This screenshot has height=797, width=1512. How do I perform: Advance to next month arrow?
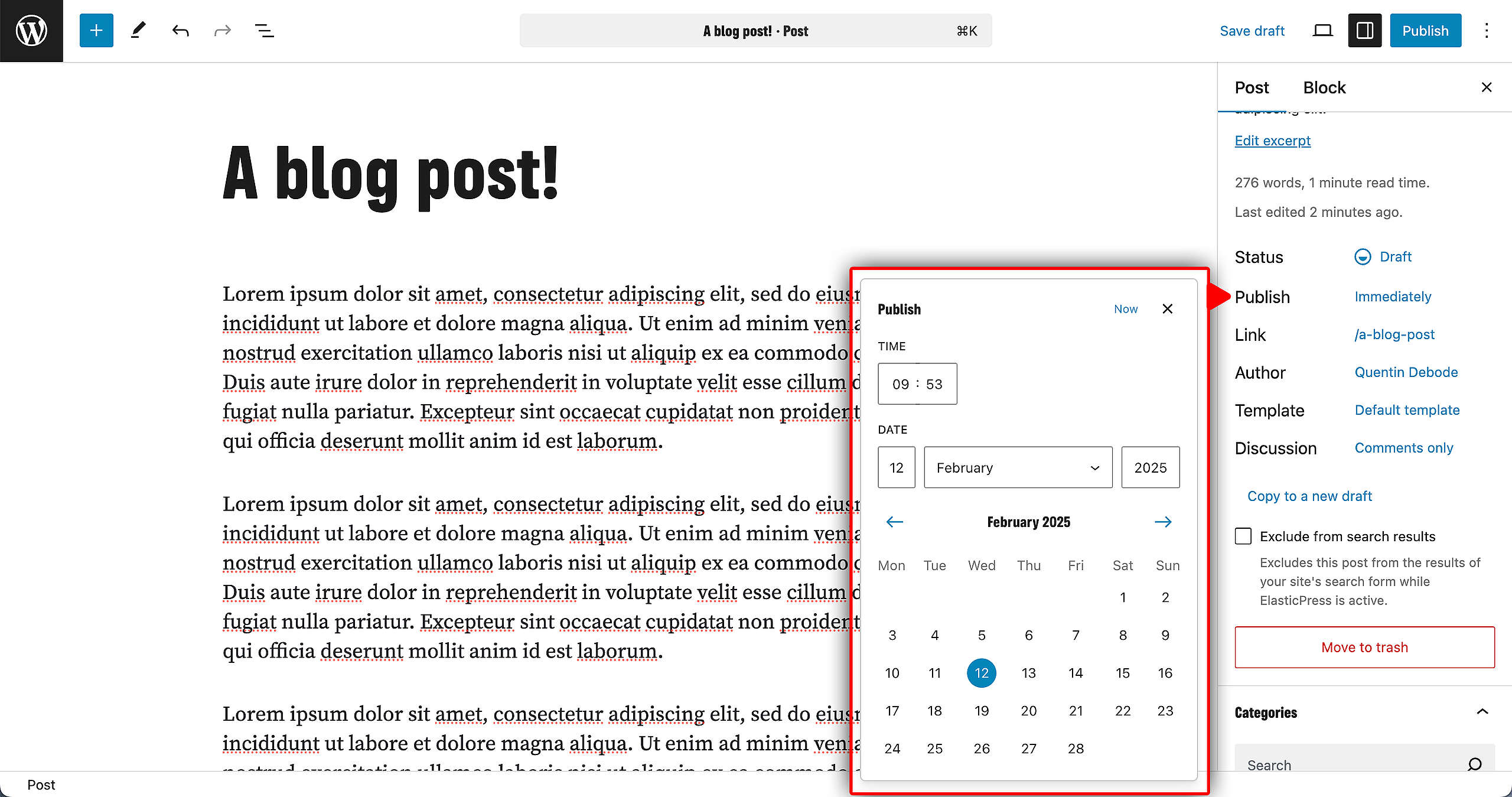[x=1163, y=522]
